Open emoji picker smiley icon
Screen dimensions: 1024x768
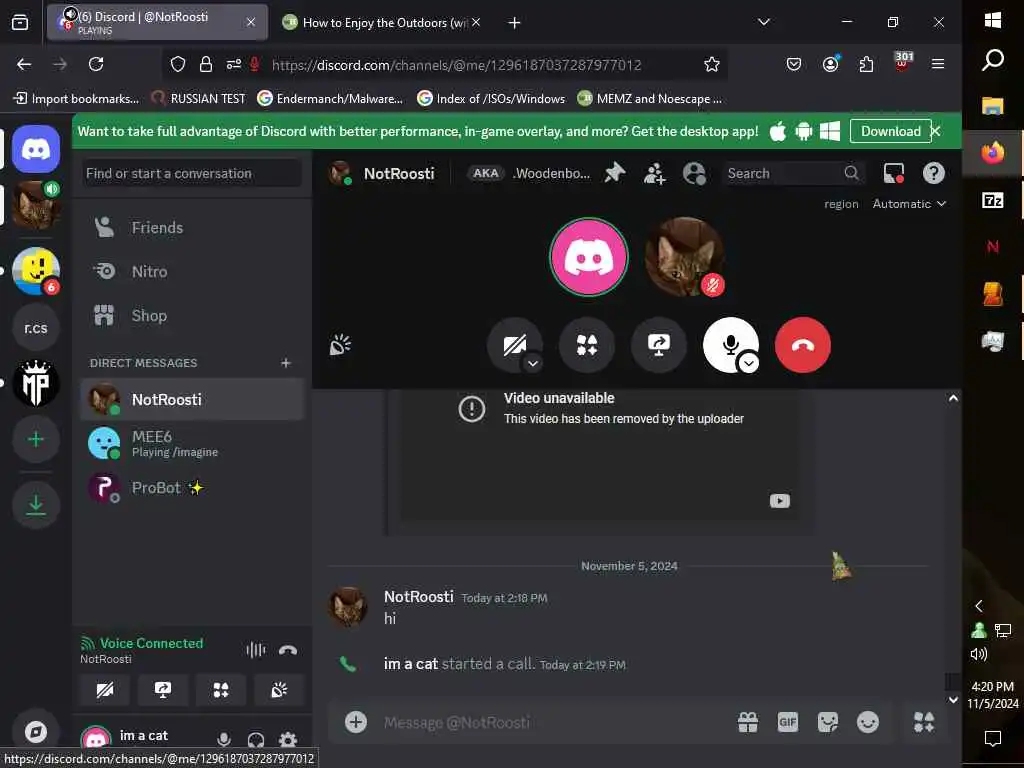click(x=868, y=722)
